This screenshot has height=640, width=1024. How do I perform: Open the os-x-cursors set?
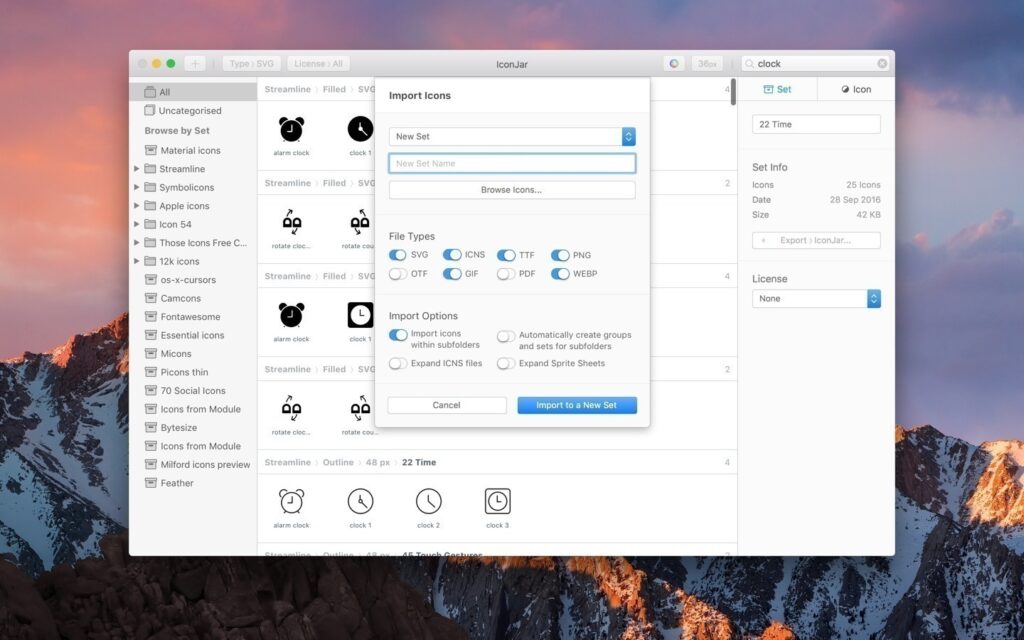pyautogui.click(x=188, y=280)
